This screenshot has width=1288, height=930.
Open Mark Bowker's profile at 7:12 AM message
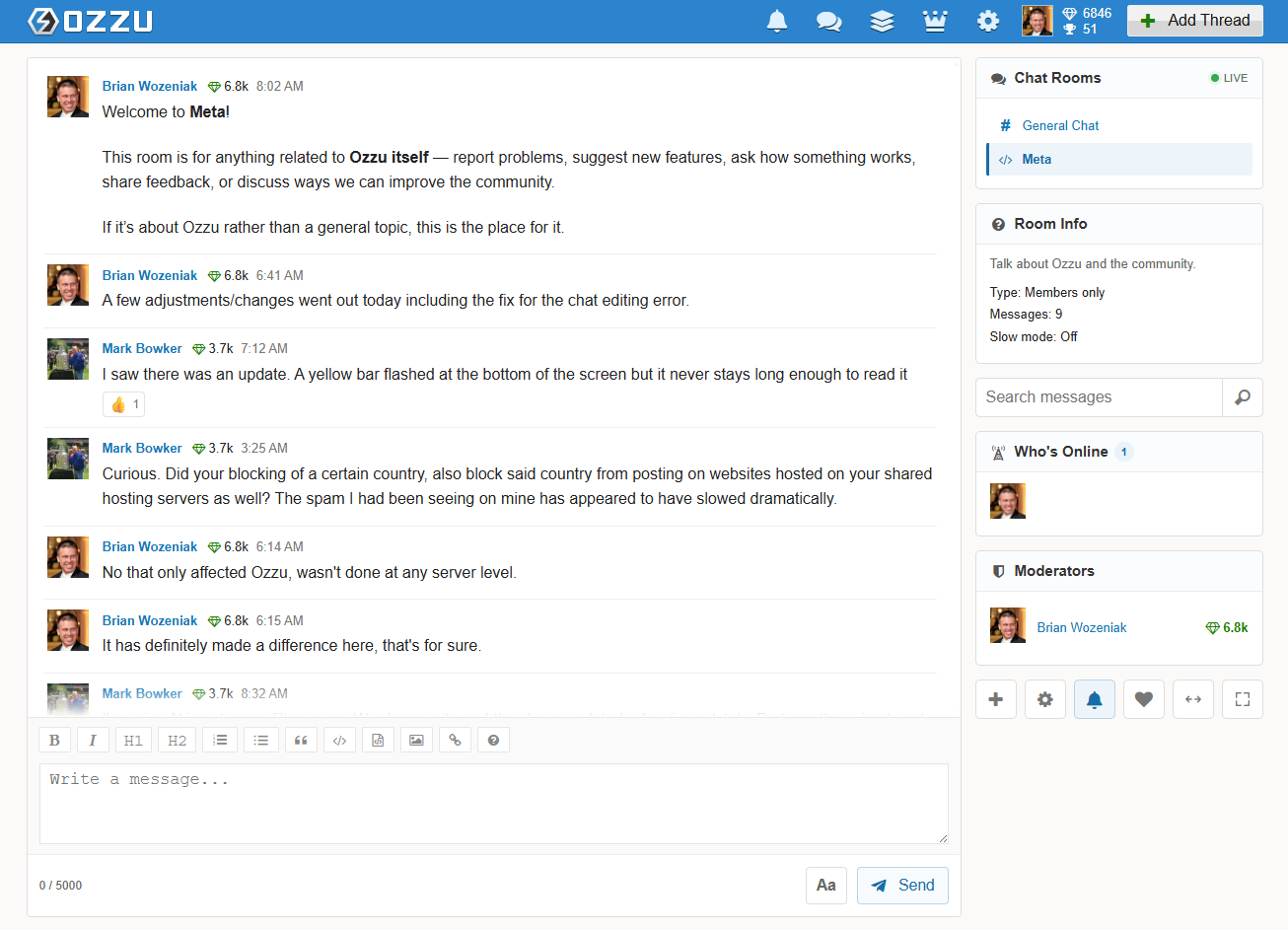tap(142, 349)
